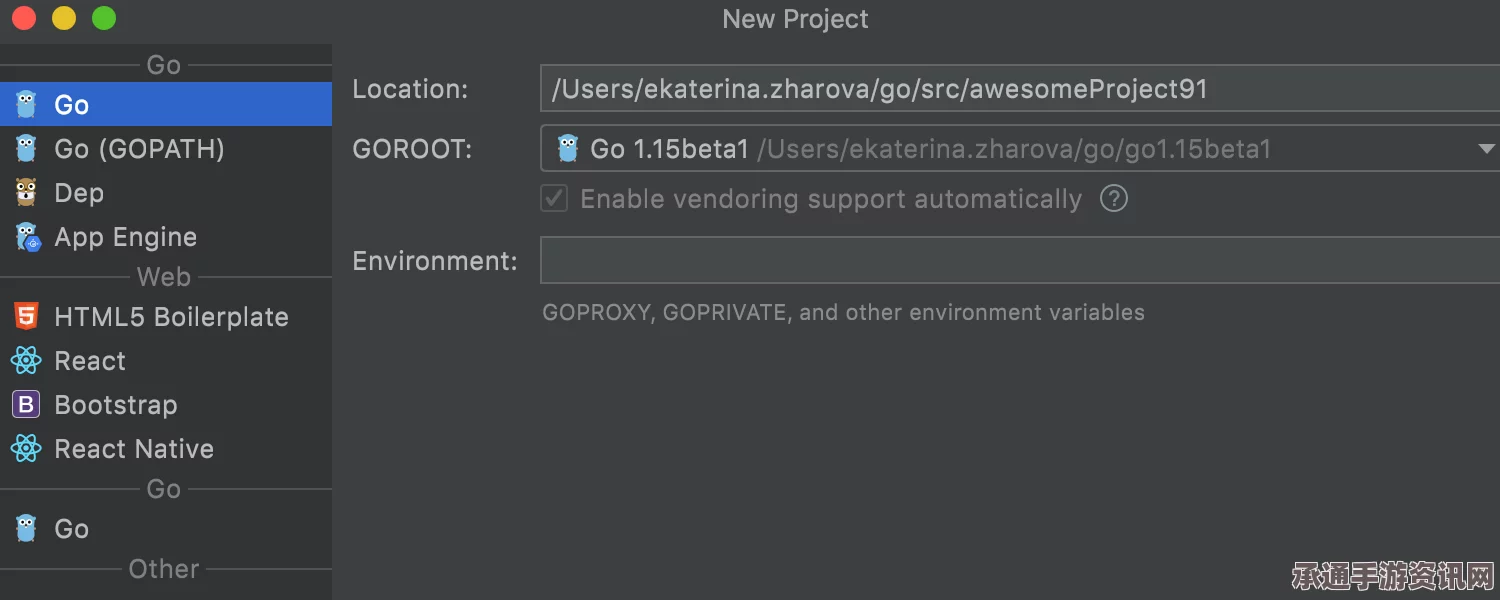Select the Dep project type icon
Viewport: 1500px width, 600px height.
26,192
